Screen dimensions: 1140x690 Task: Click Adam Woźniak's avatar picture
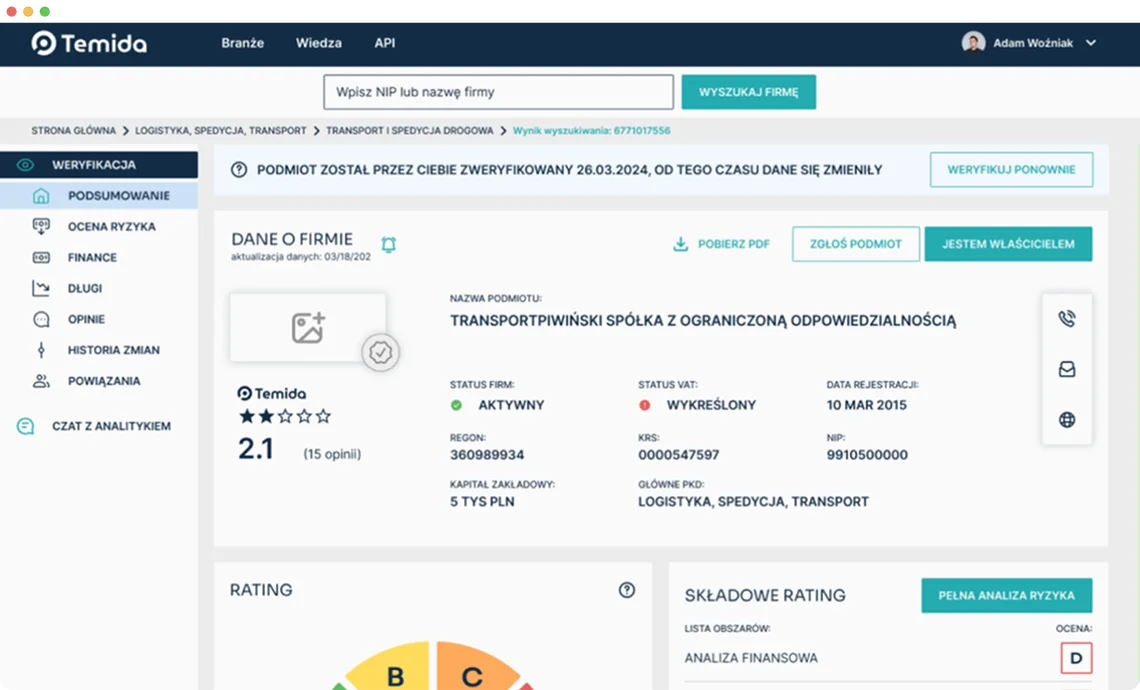[x=974, y=43]
